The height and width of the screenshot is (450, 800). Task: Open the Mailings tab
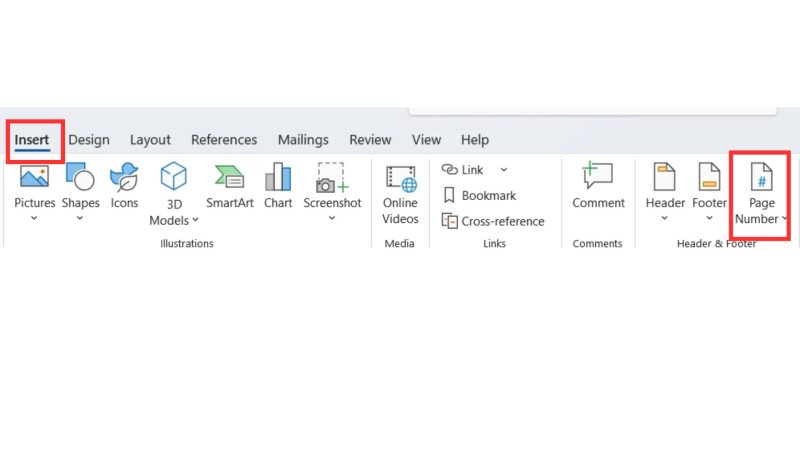(303, 140)
